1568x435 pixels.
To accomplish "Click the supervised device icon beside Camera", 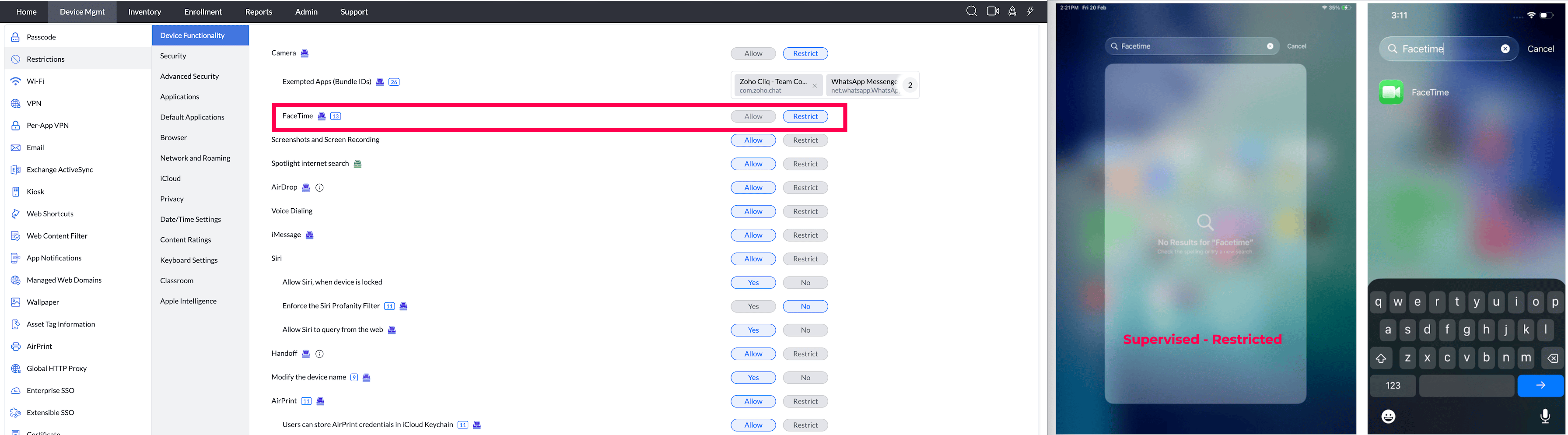I will (x=305, y=54).
